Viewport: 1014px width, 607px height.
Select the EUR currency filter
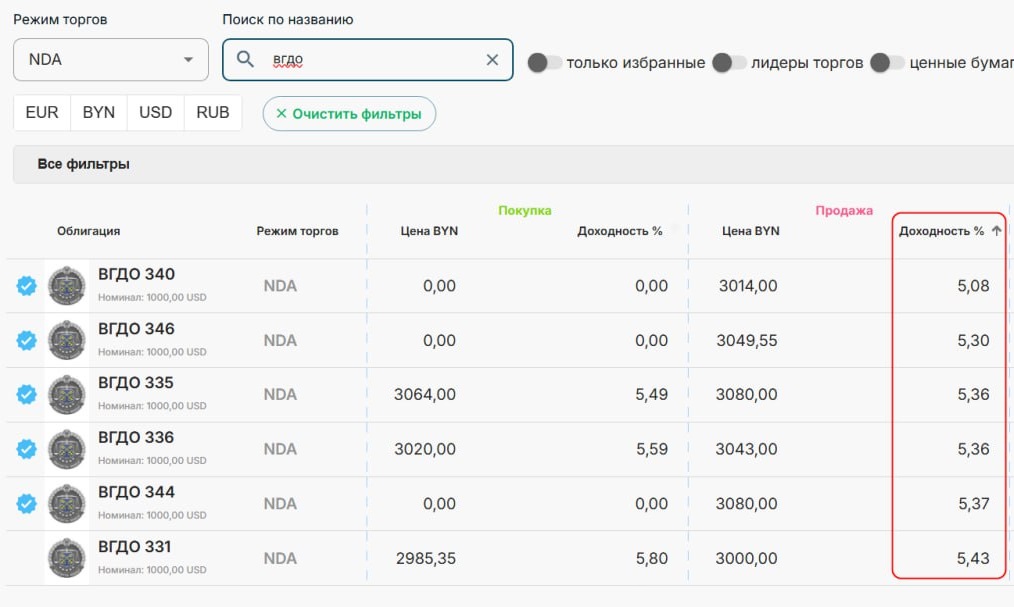tap(42, 113)
